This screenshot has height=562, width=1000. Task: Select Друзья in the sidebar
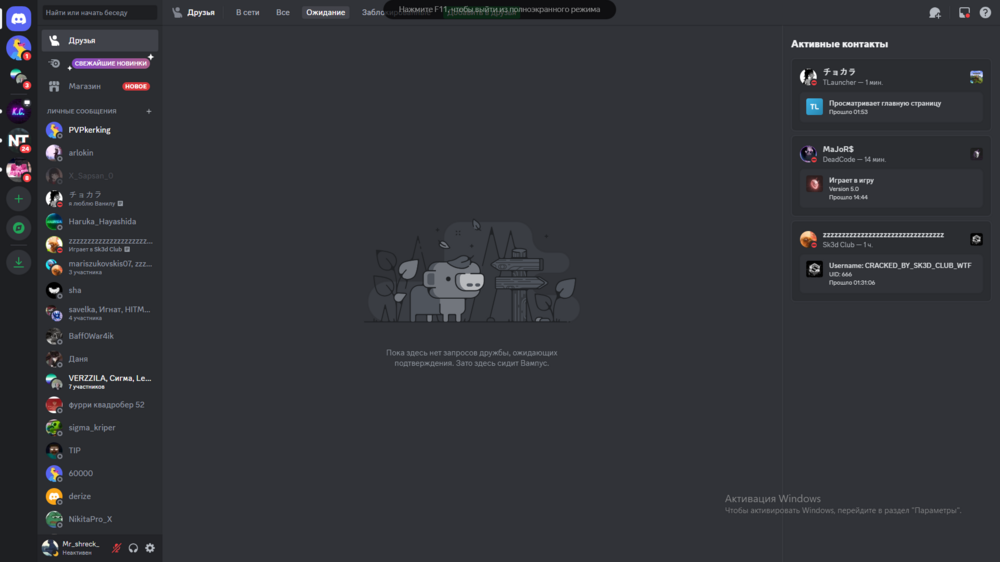(100, 40)
